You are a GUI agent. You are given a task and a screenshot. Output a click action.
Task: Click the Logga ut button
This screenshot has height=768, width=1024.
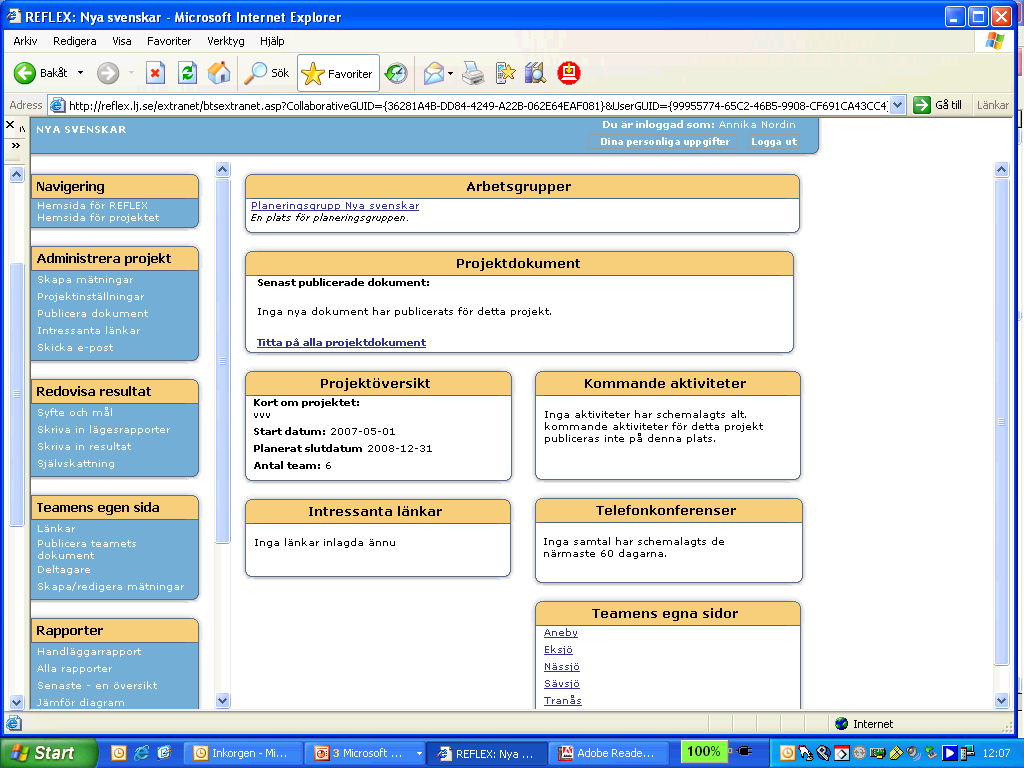coord(774,142)
